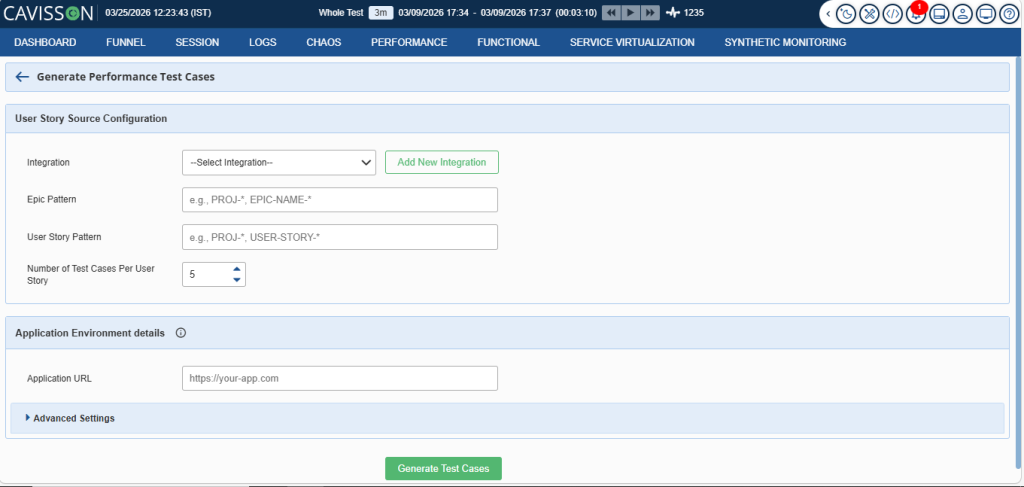This screenshot has height=487, width=1024.
Task: Collapse the top-right icon tray chevron
Action: (828, 14)
